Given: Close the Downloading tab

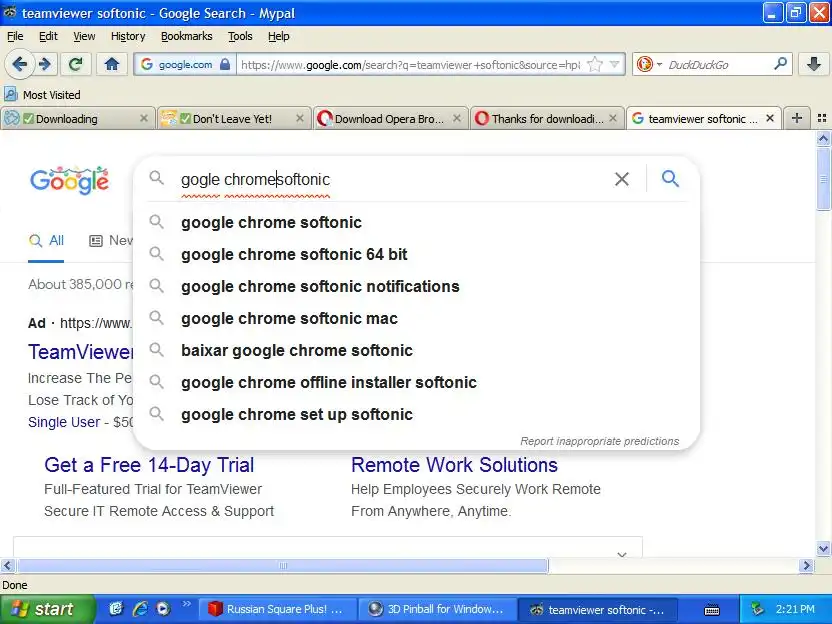Looking at the screenshot, I should click(x=144, y=118).
